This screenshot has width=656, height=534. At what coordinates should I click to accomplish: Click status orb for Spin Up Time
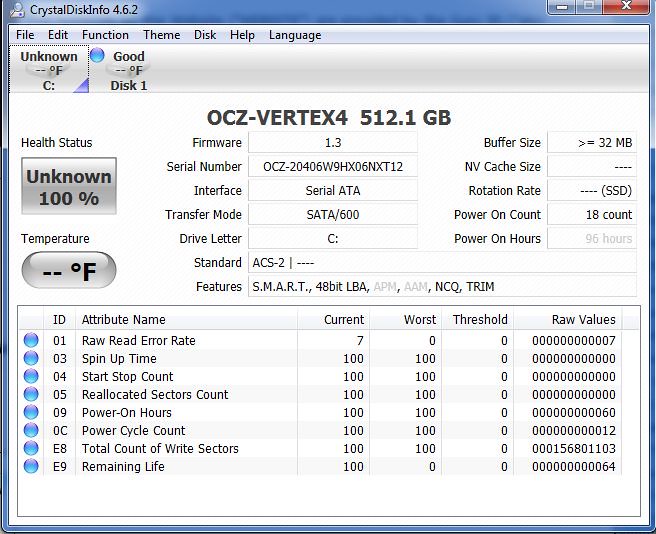pos(31,358)
